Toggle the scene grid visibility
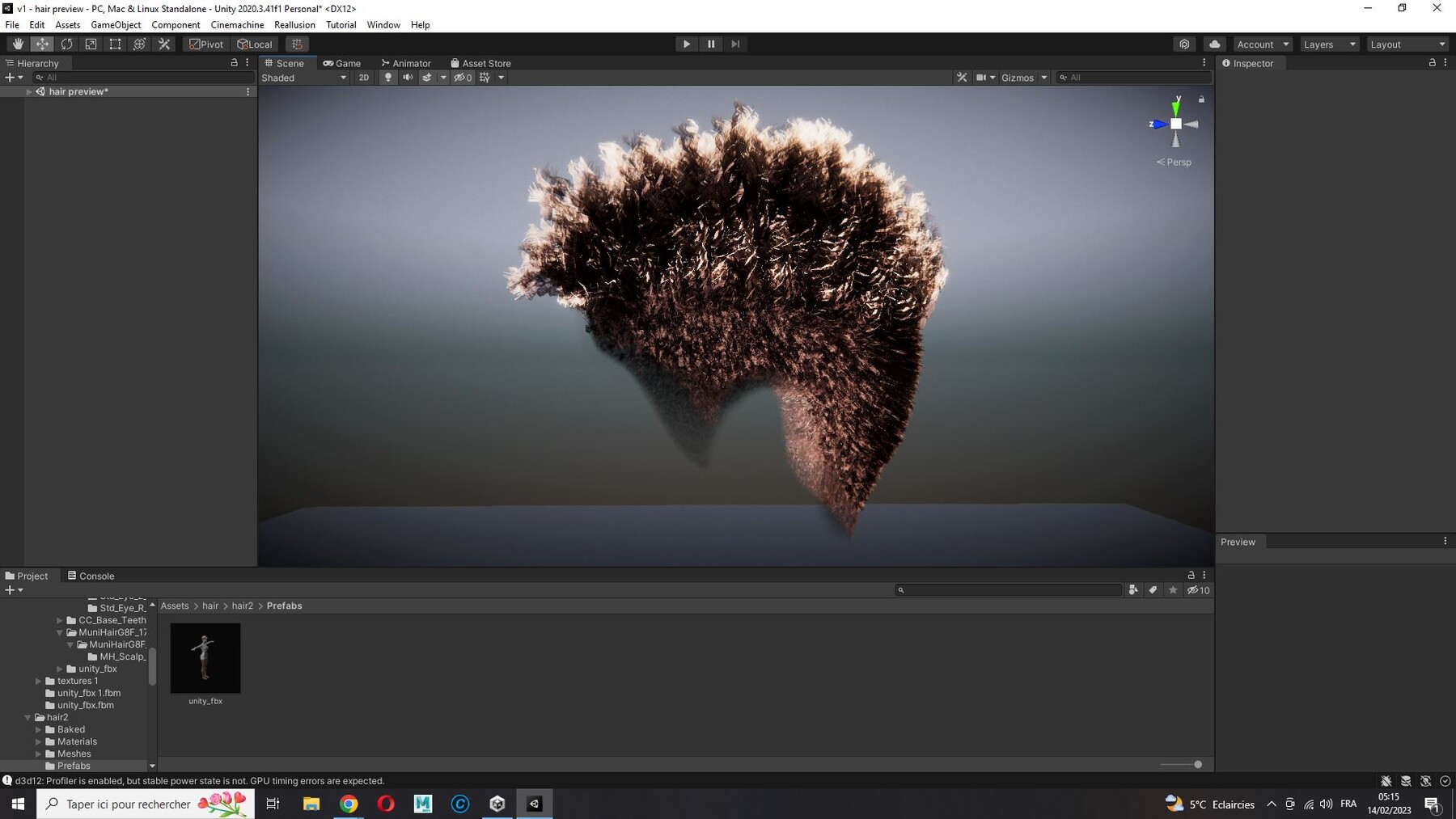 pos(485,78)
